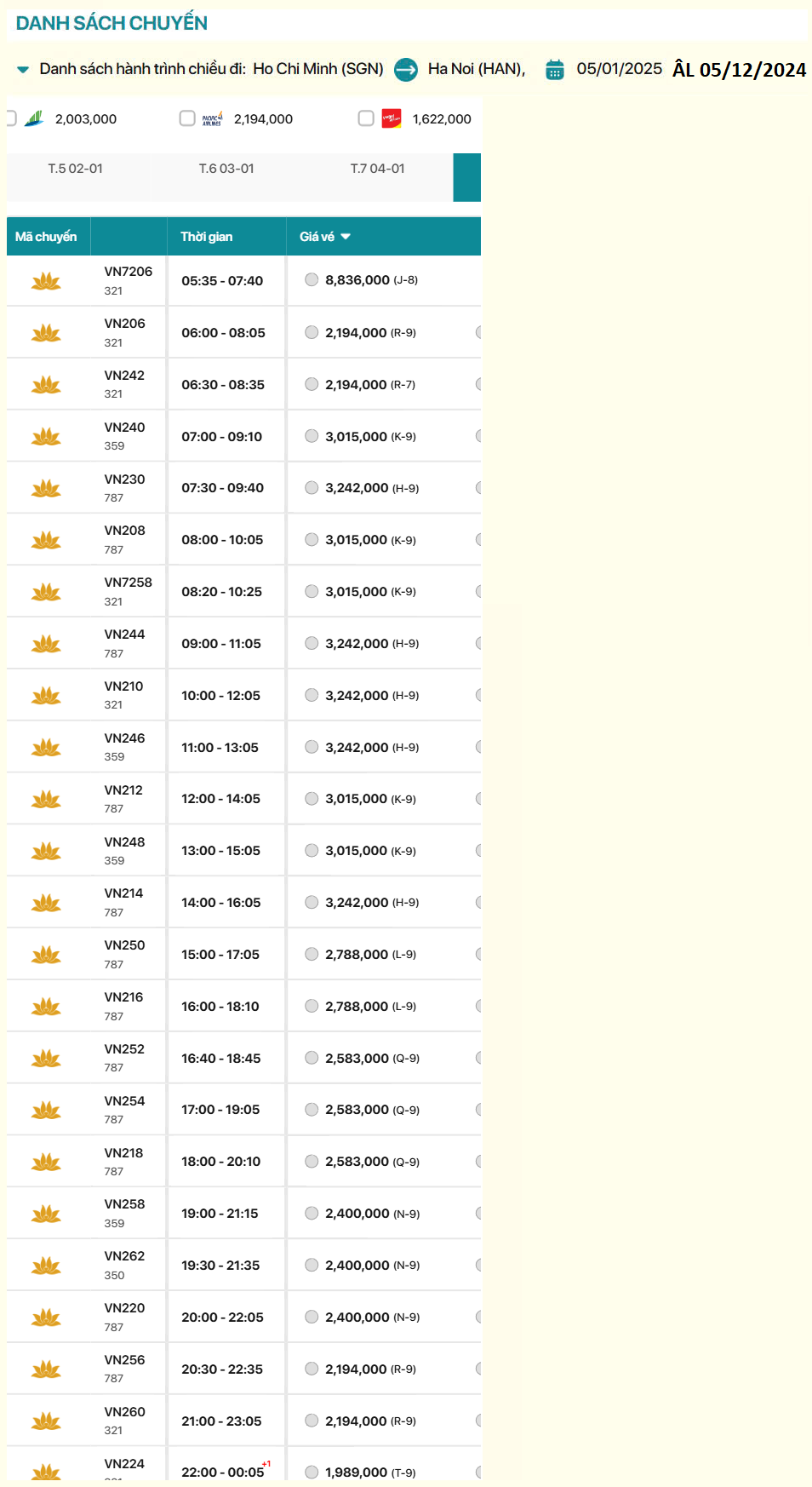Click the lotus logo for flight VN262

pyautogui.click(x=46, y=1266)
